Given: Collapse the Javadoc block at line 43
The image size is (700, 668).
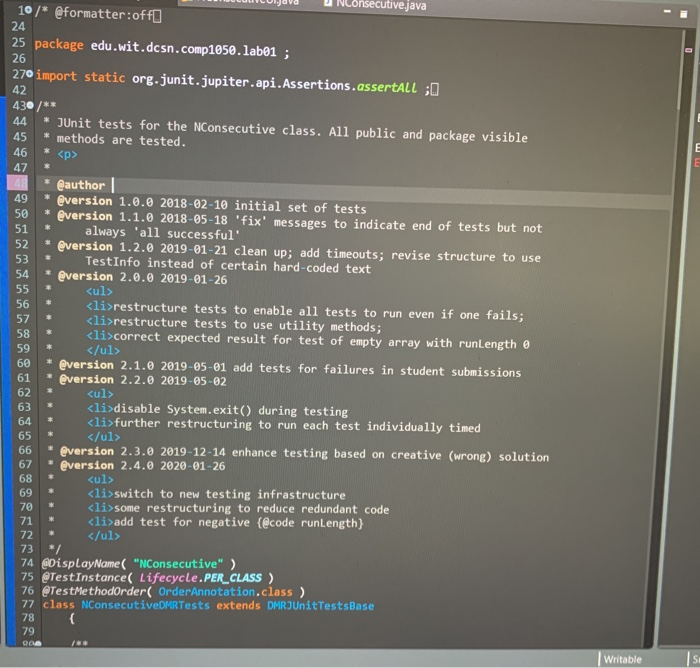Looking at the screenshot, I should tap(30, 105).
